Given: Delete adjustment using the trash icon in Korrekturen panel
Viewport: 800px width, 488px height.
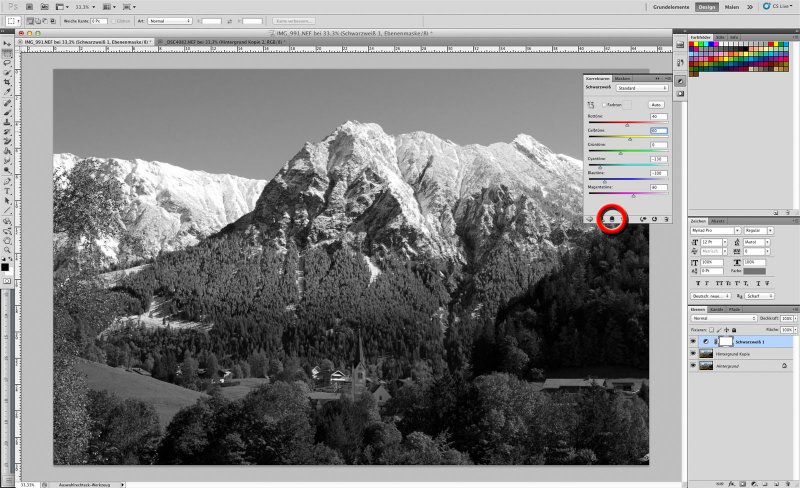Looking at the screenshot, I should click(x=666, y=219).
